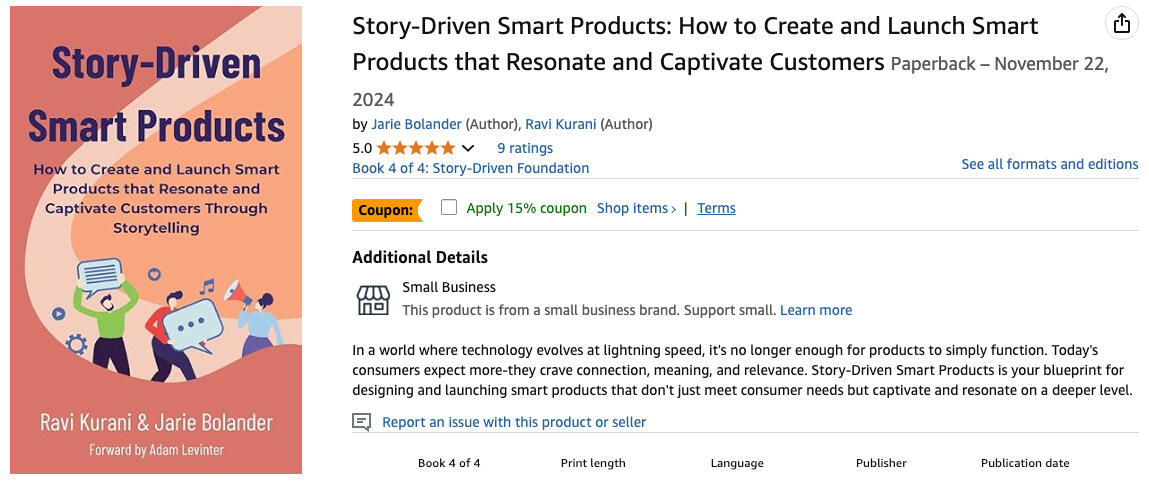The image size is (1149, 482).
Task: Click the Print length detail label
Action: [x=593, y=463]
